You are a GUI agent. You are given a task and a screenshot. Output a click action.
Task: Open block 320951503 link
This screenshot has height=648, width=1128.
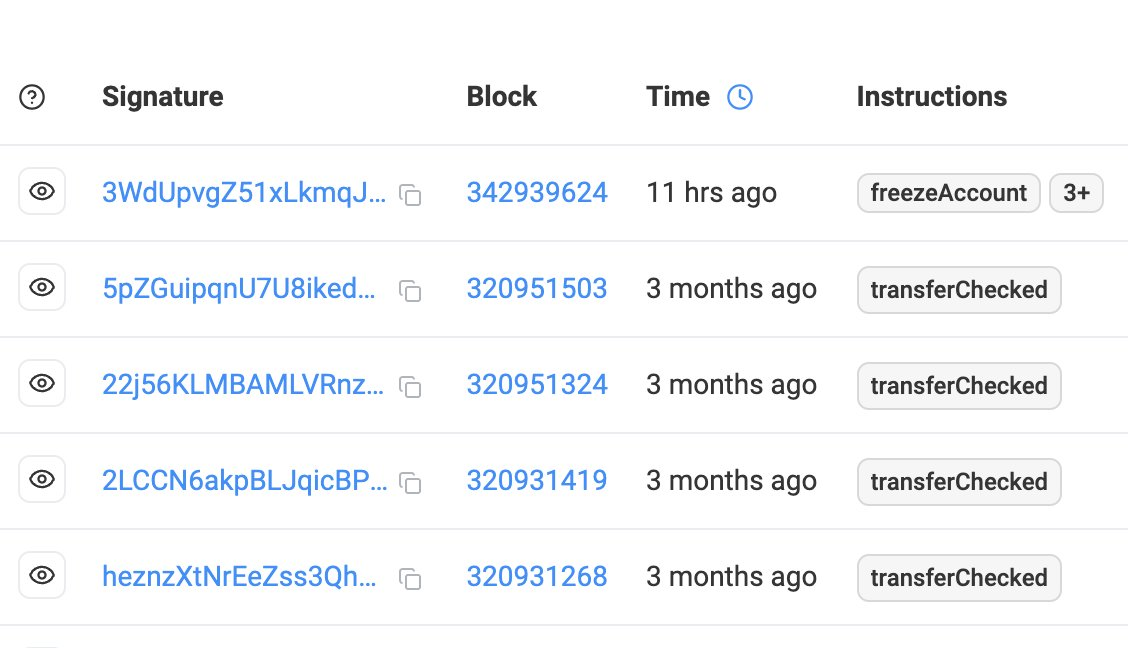[537, 289]
